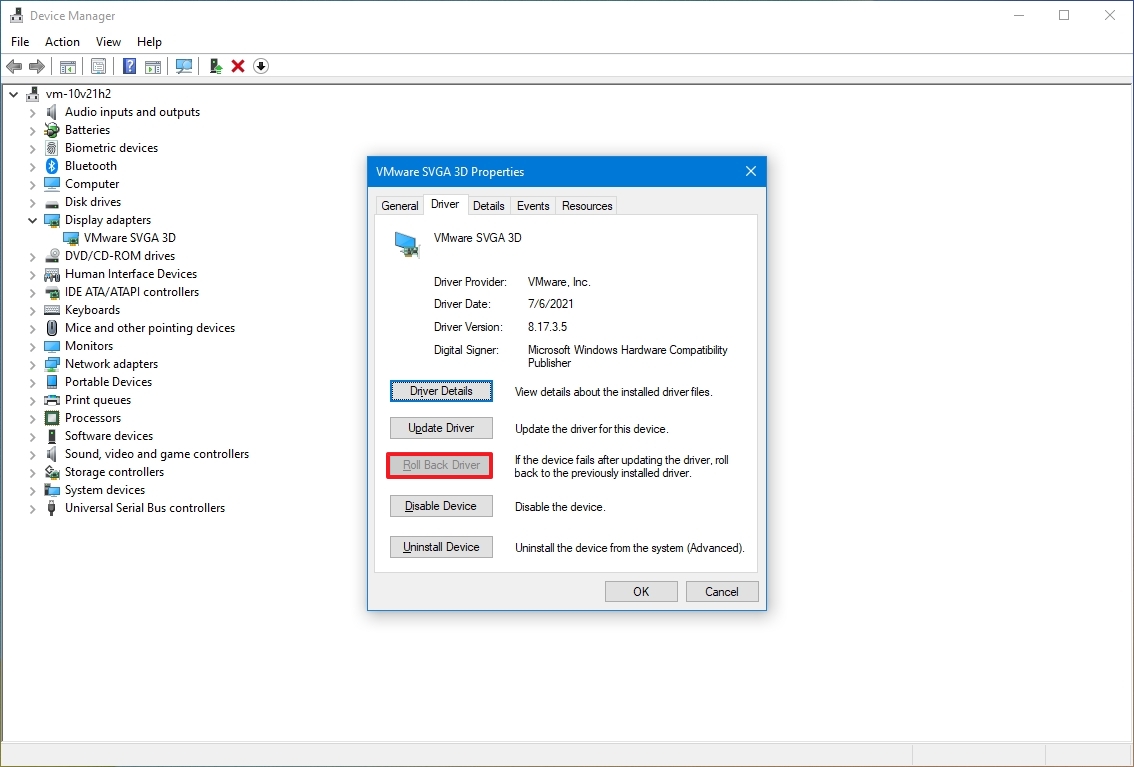Viewport: 1134px width, 767px height.
Task: Open the View menu
Action: (x=108, y=42)
